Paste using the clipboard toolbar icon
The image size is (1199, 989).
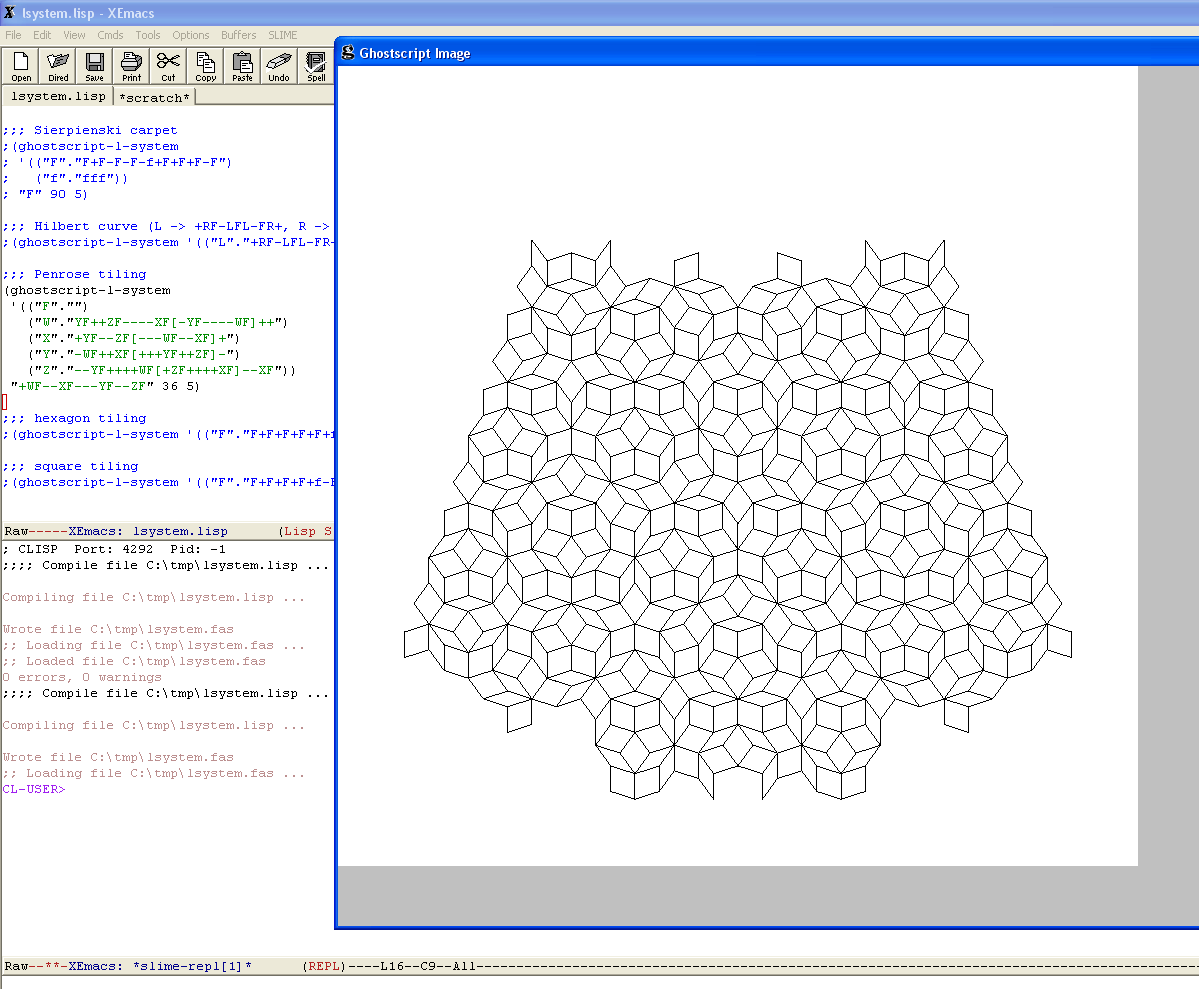(x=242, y=66)
